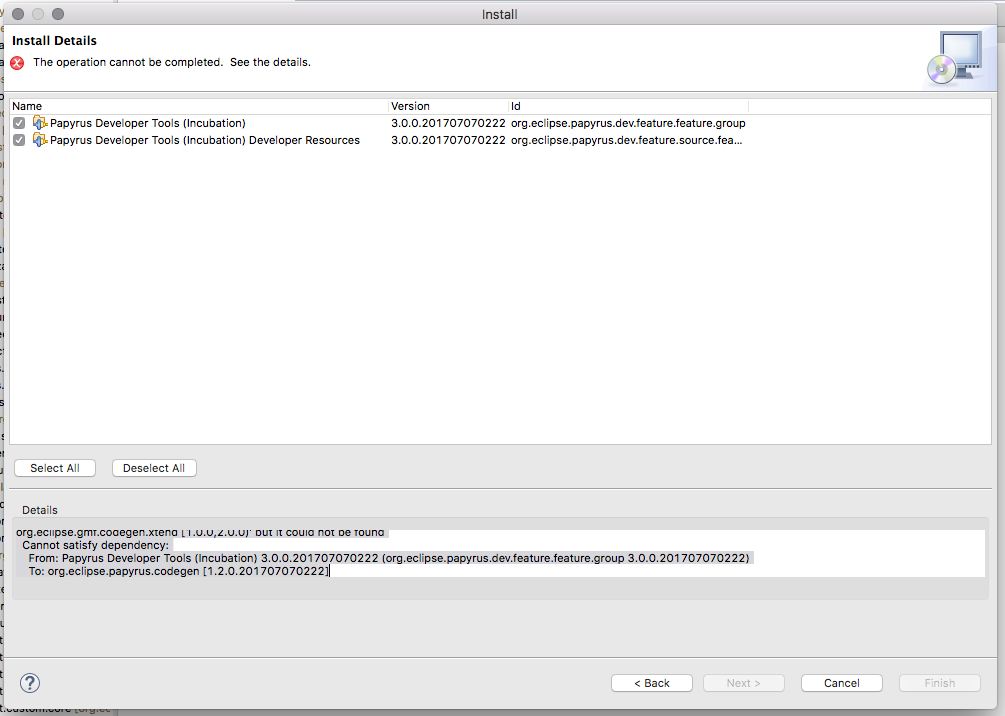
Task: Sort by the Version column header
Action: point(449,106)
